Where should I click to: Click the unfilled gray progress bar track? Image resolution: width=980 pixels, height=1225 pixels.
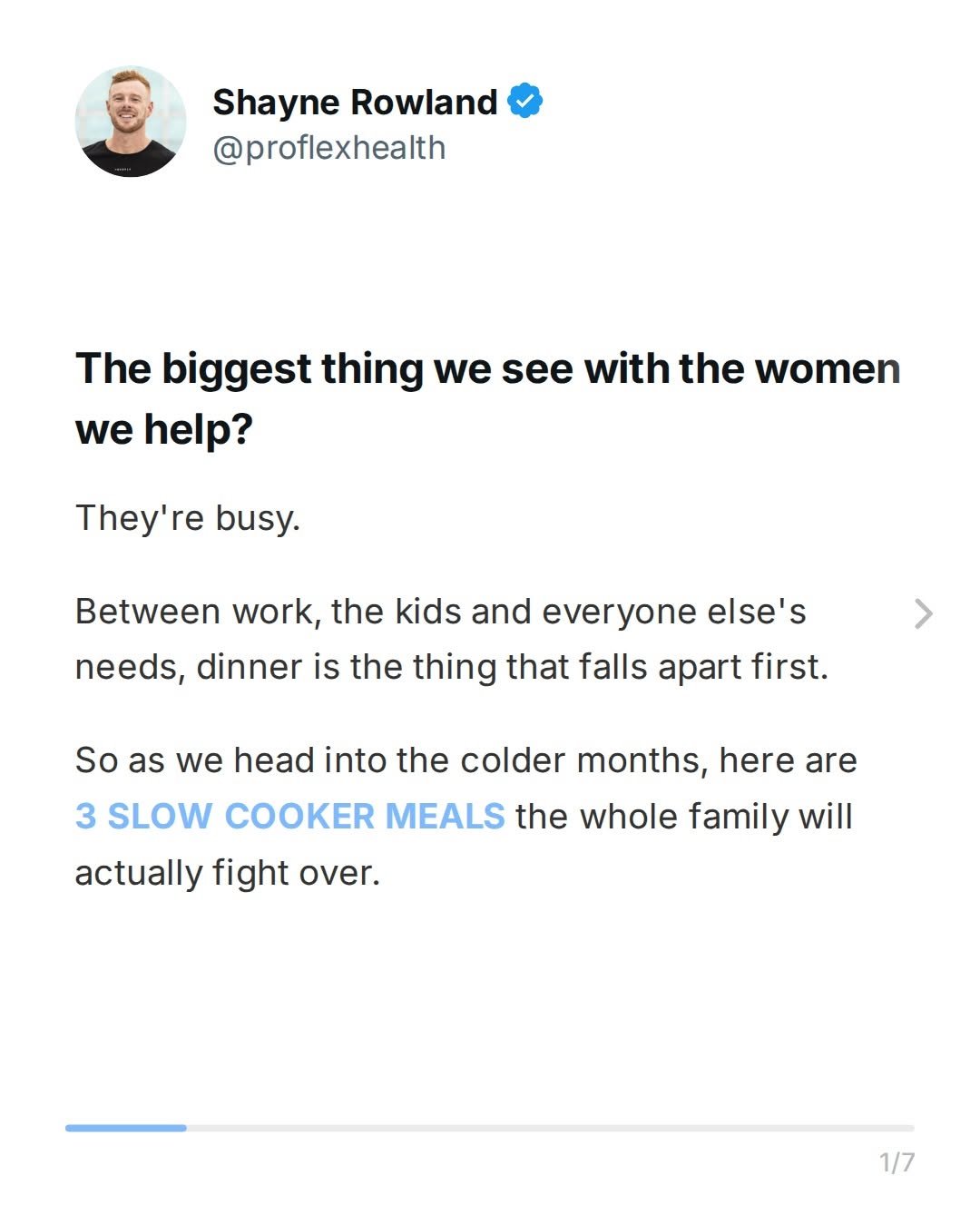pos(550,1128)
